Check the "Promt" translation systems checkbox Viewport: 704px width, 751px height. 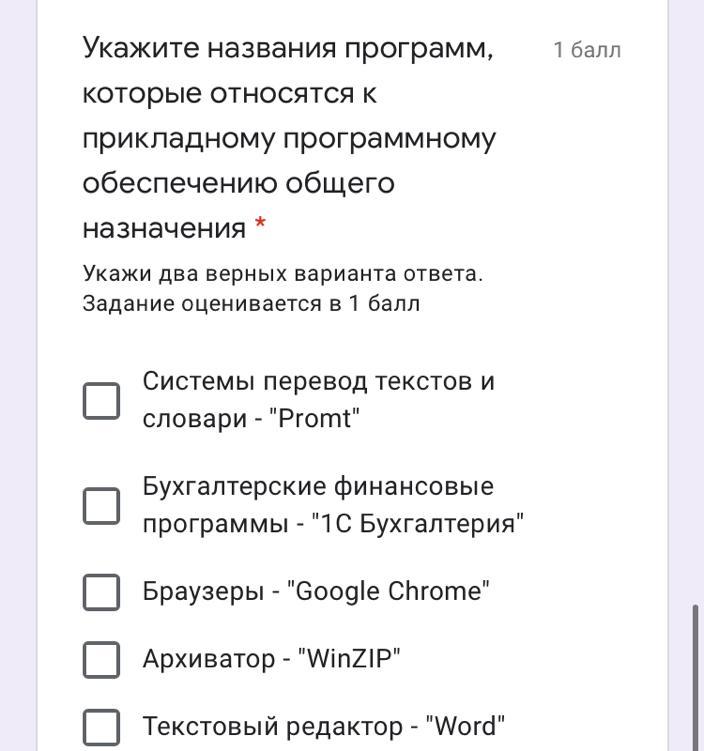point(101,400)
